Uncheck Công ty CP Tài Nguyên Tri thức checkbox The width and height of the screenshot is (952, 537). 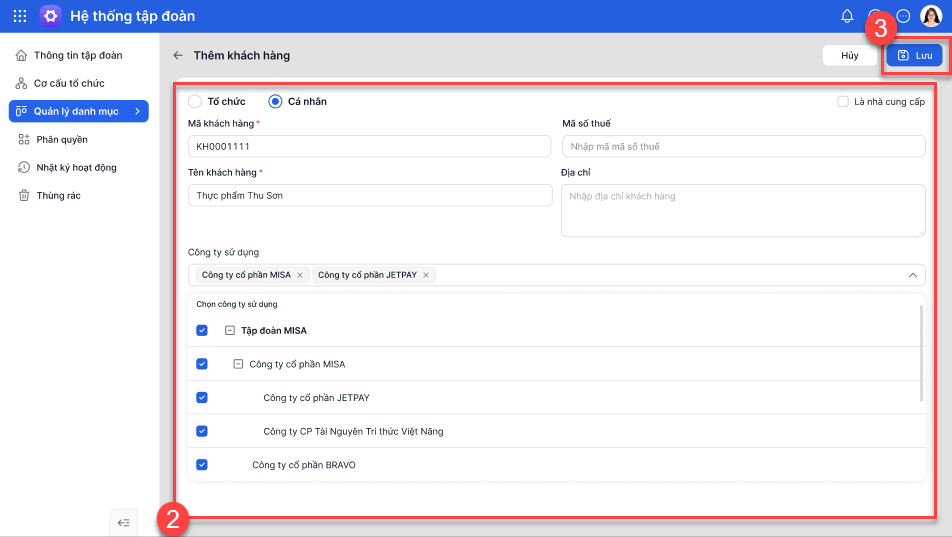(x=202, y=431)
